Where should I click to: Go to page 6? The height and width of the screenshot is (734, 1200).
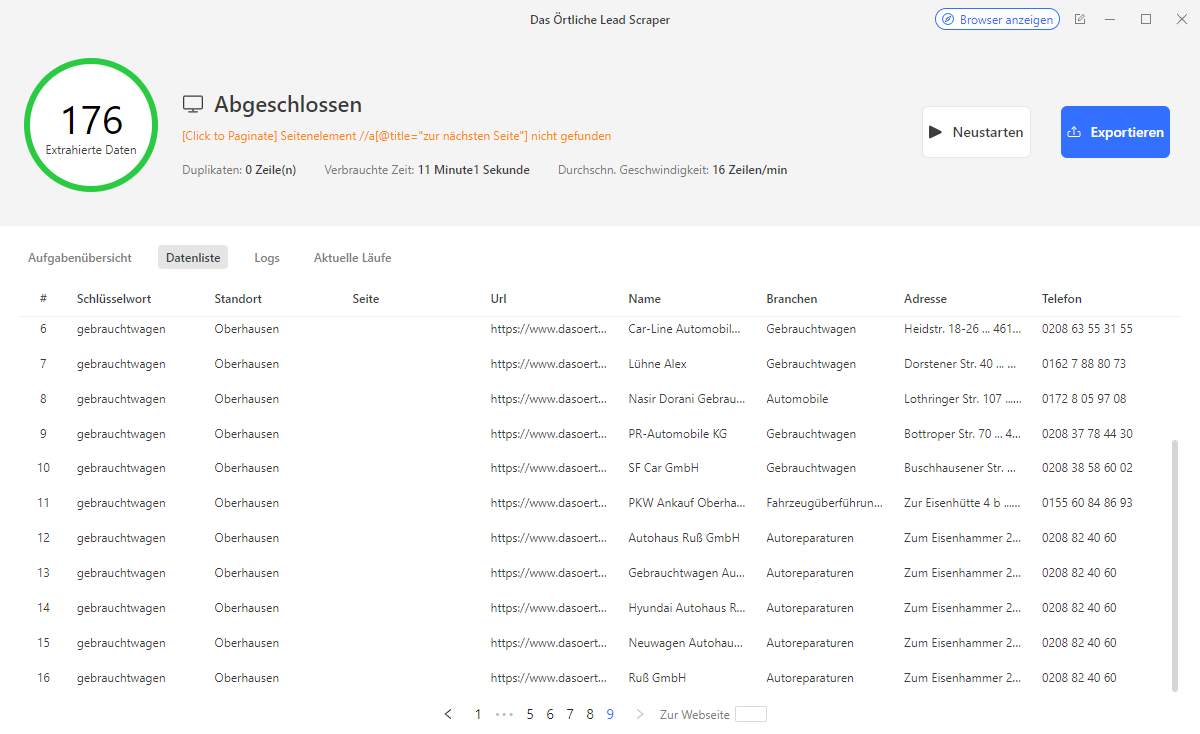[x=550, y=714]
